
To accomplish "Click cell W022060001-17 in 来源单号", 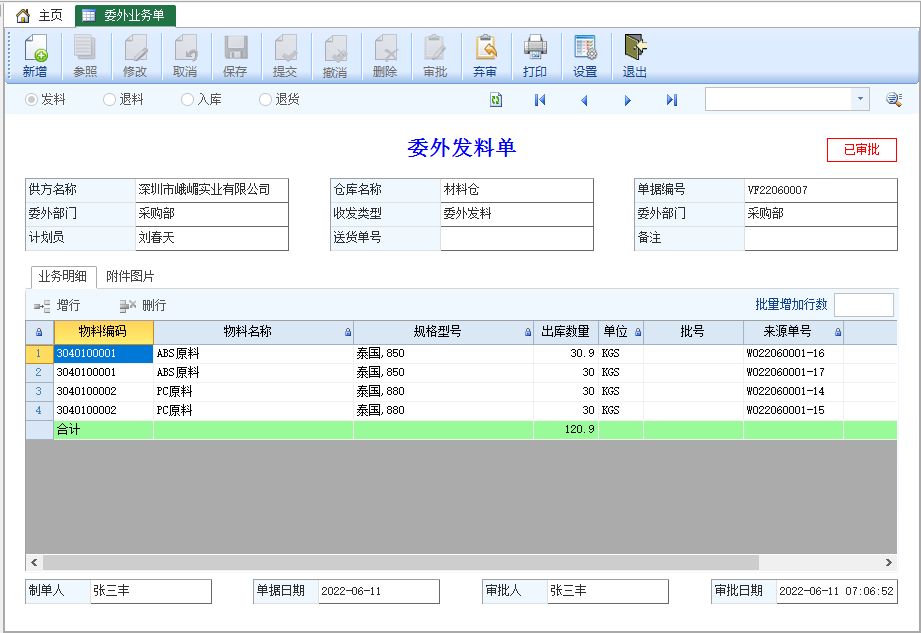I will tap(793, 372).
